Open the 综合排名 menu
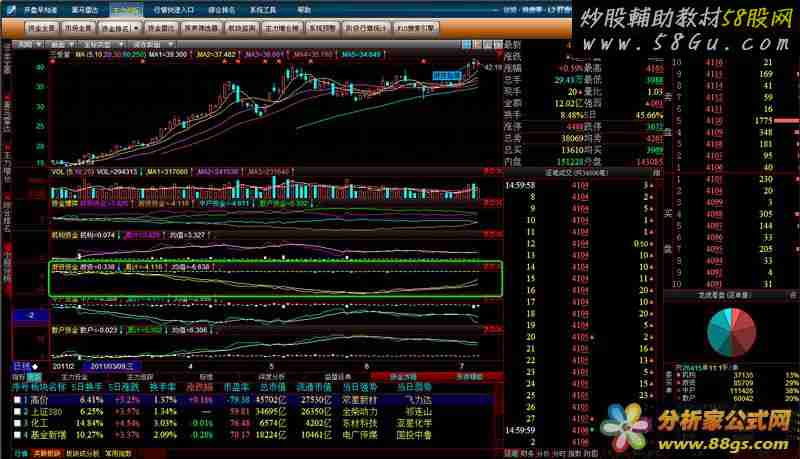This screenshot has height=459, width=800. point(221,10)
